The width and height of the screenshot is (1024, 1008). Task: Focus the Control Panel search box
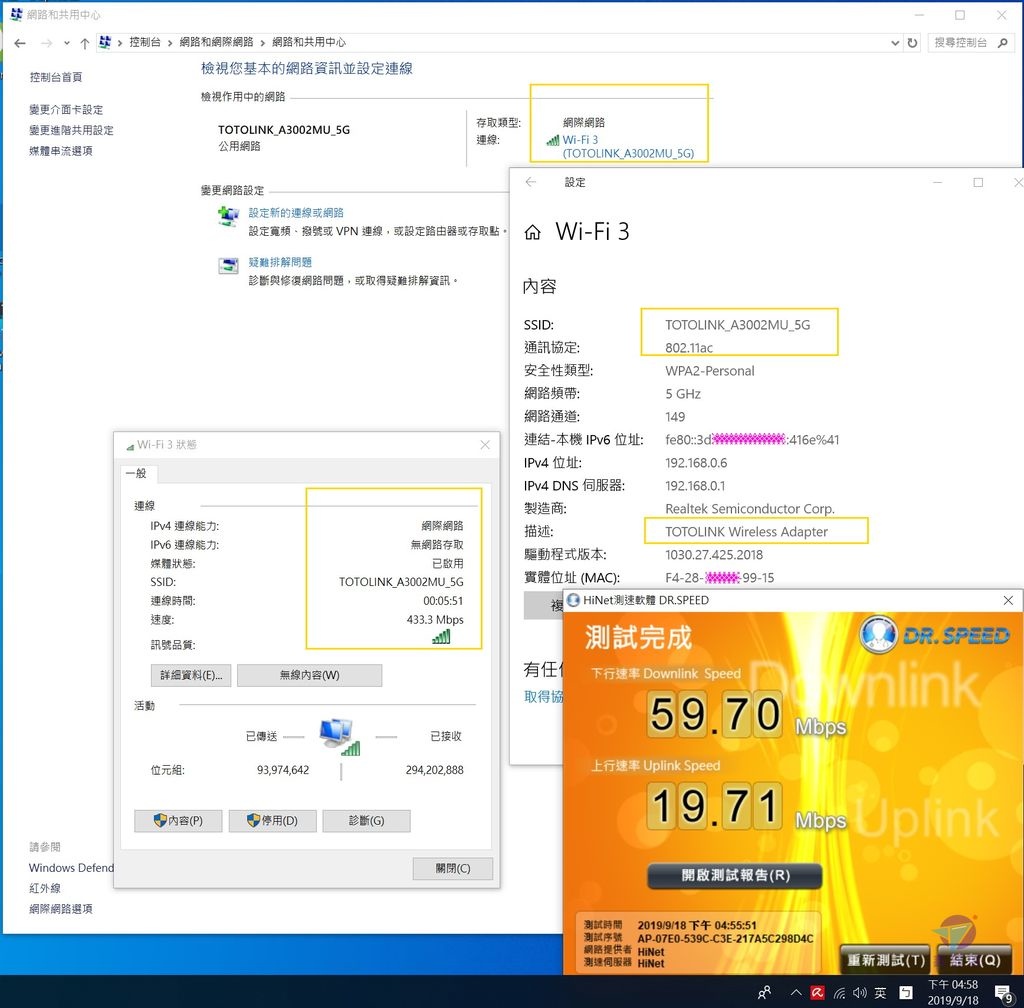961,42
